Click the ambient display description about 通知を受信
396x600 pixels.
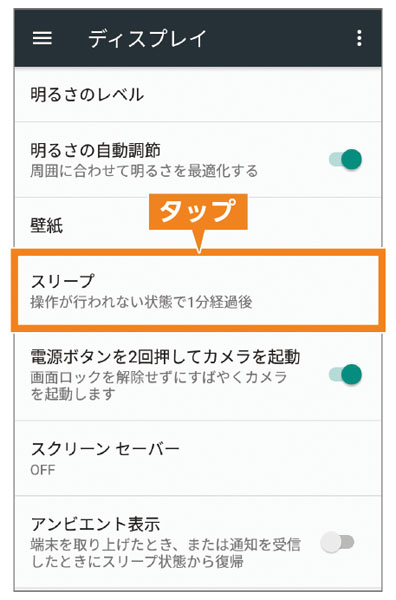[165, 553]
